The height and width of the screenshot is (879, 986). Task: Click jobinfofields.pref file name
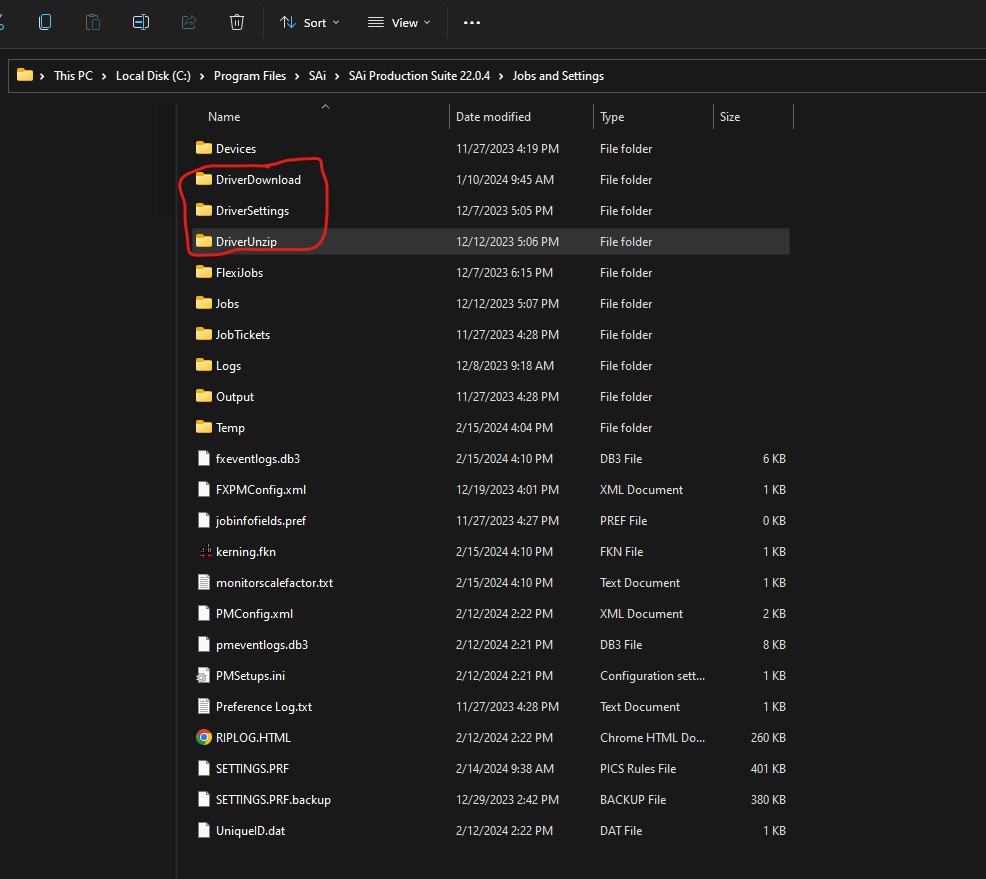coord(261,521)
